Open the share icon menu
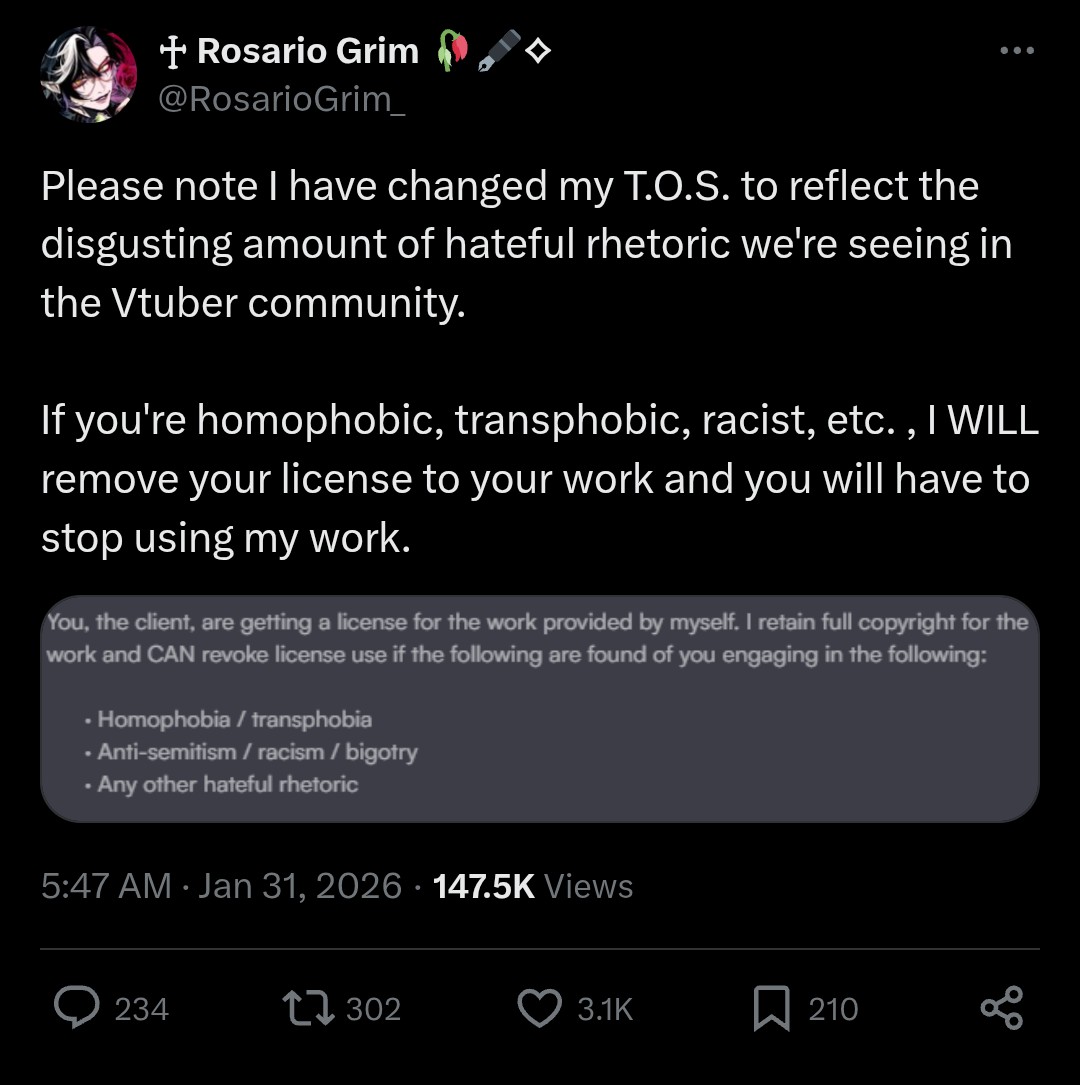This screenshot has width=1080, height=1085. tap(1001, 1008)
